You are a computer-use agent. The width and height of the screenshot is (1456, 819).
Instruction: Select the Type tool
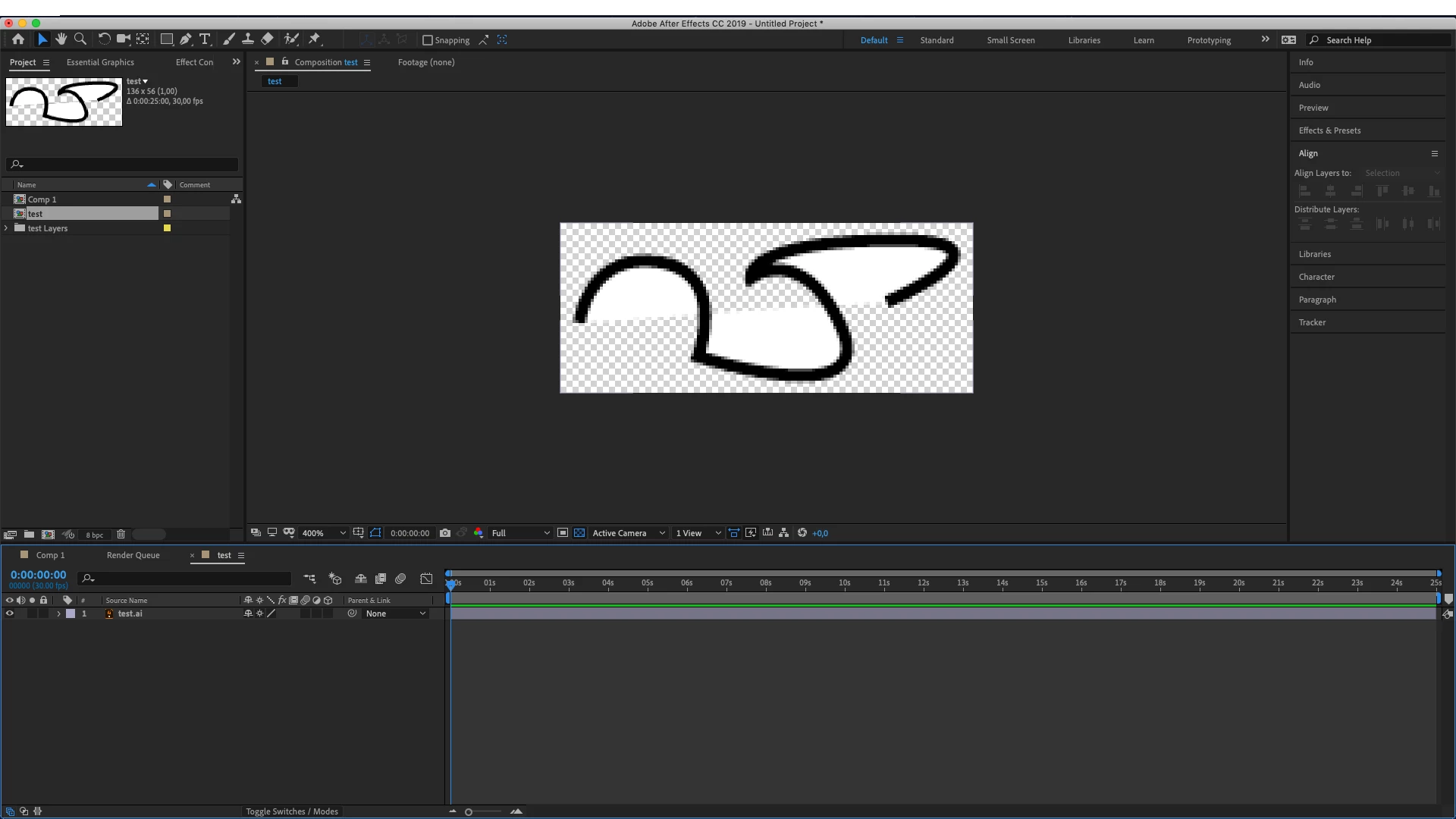205,39
